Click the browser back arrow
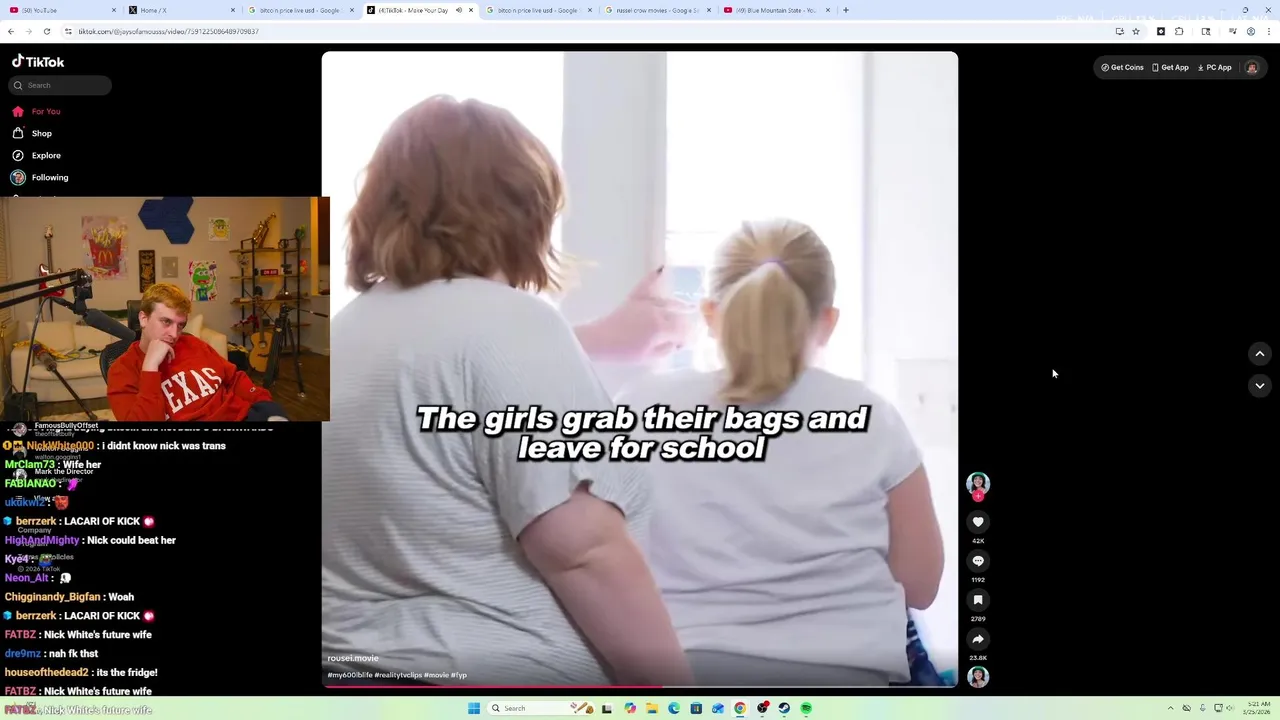The height and width of the screenshot is (720, 1280). 11,31
